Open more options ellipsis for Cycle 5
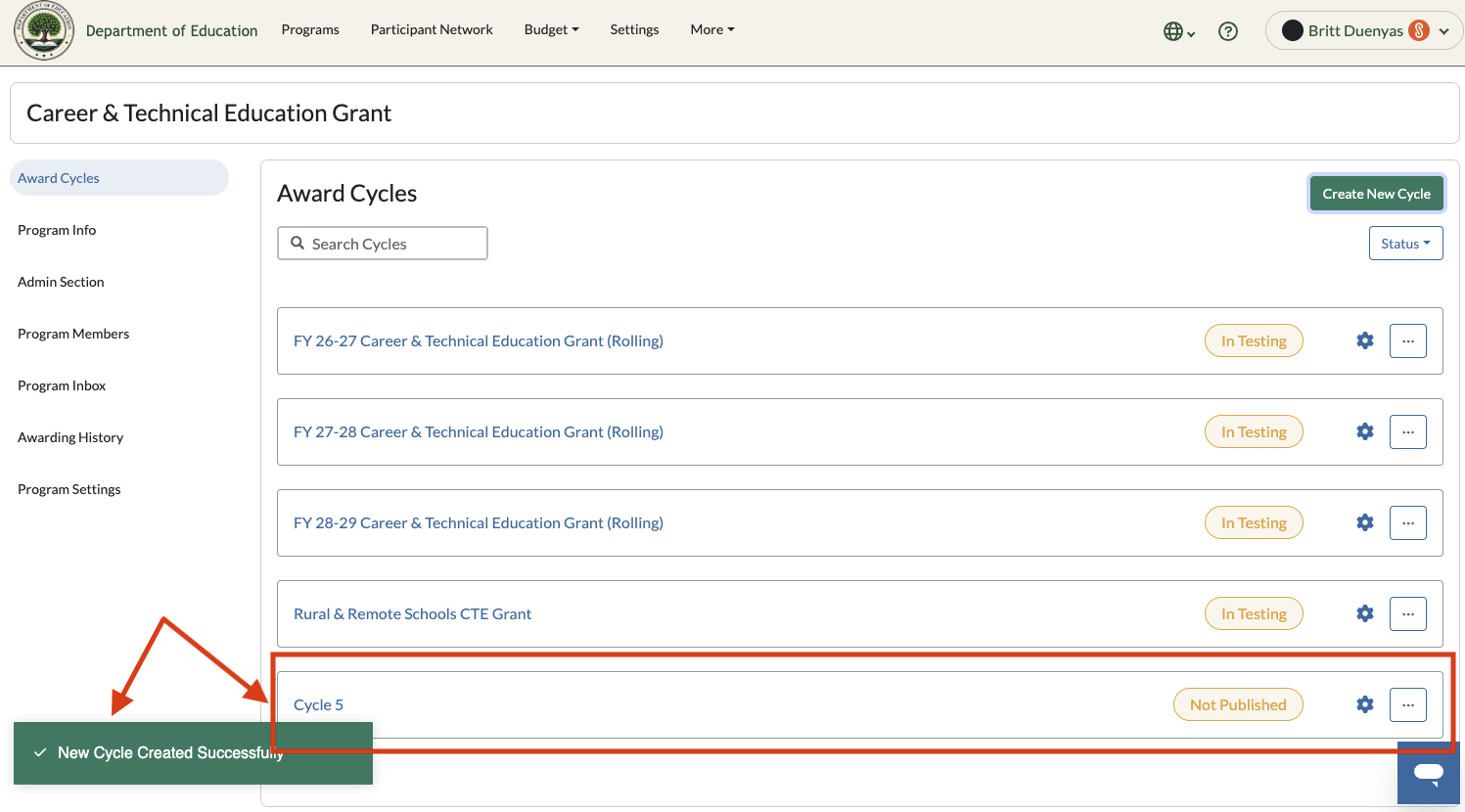Viewport: 1465px width, 812px height. click(x=1408, y=704)
